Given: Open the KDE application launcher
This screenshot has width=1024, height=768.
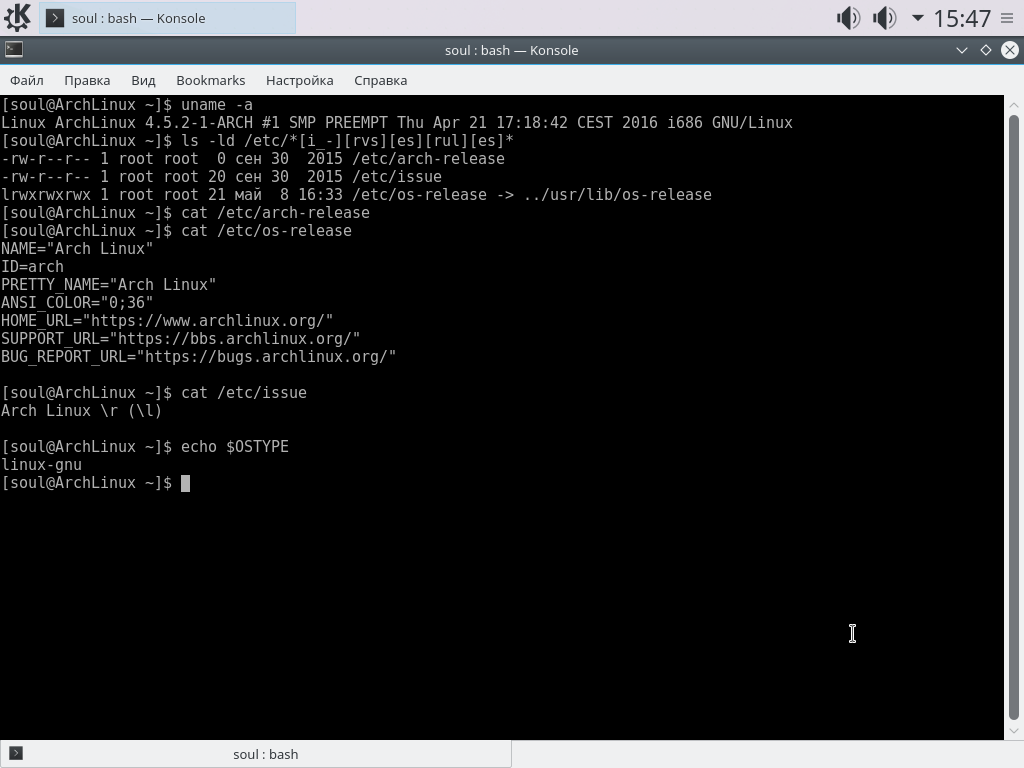Looking at the screenshot, I should tap(17, 18).
